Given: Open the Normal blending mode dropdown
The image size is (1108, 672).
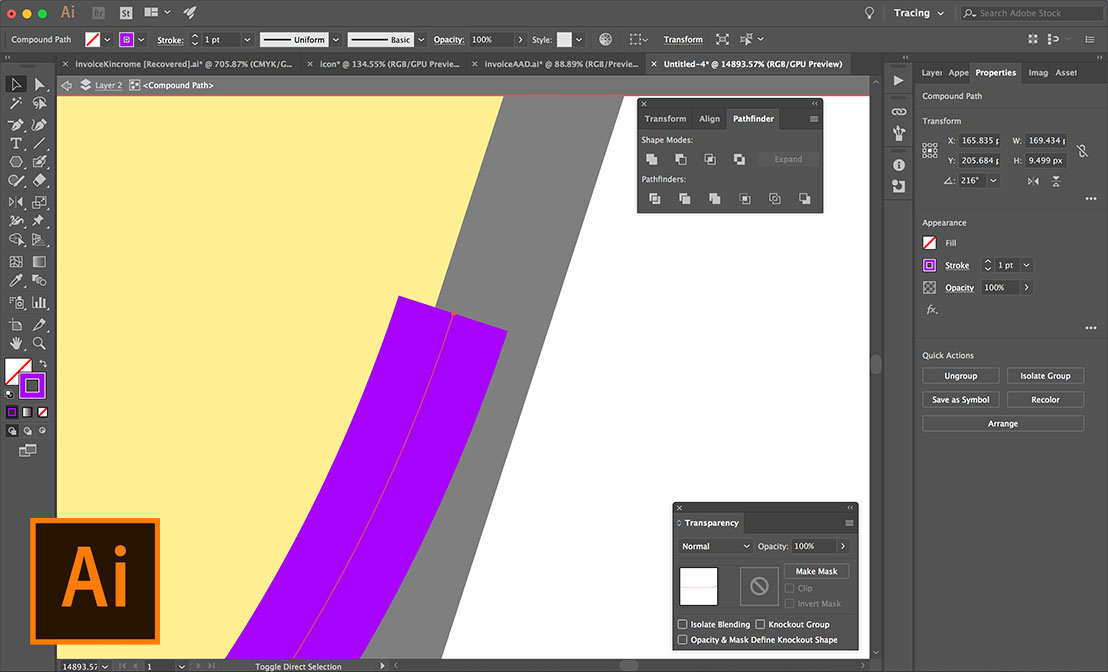Looking at the screenshot, I should point(715,546).
